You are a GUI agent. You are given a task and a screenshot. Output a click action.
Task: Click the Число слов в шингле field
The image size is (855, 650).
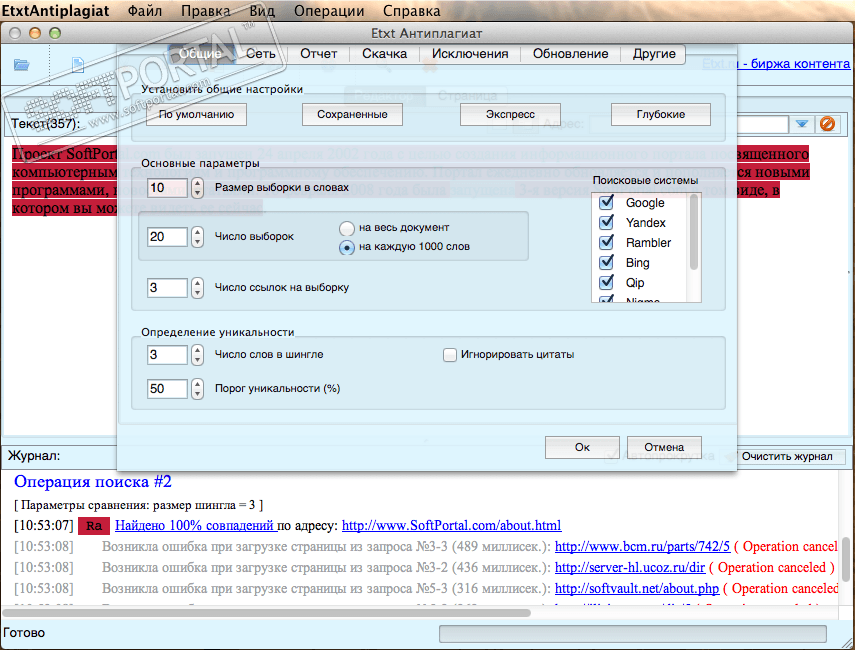168,355
